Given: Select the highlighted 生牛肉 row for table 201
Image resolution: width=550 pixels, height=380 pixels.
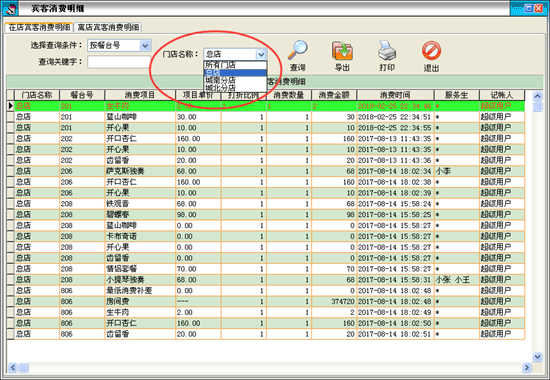Looking at the screenshot, I should coord(269,106).
